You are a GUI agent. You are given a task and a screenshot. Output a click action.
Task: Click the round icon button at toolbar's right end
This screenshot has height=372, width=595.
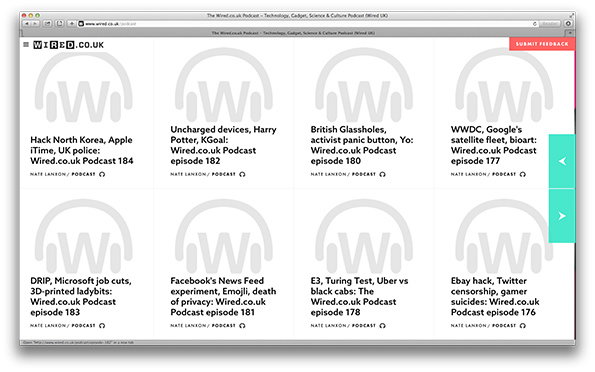coord(568,24)
